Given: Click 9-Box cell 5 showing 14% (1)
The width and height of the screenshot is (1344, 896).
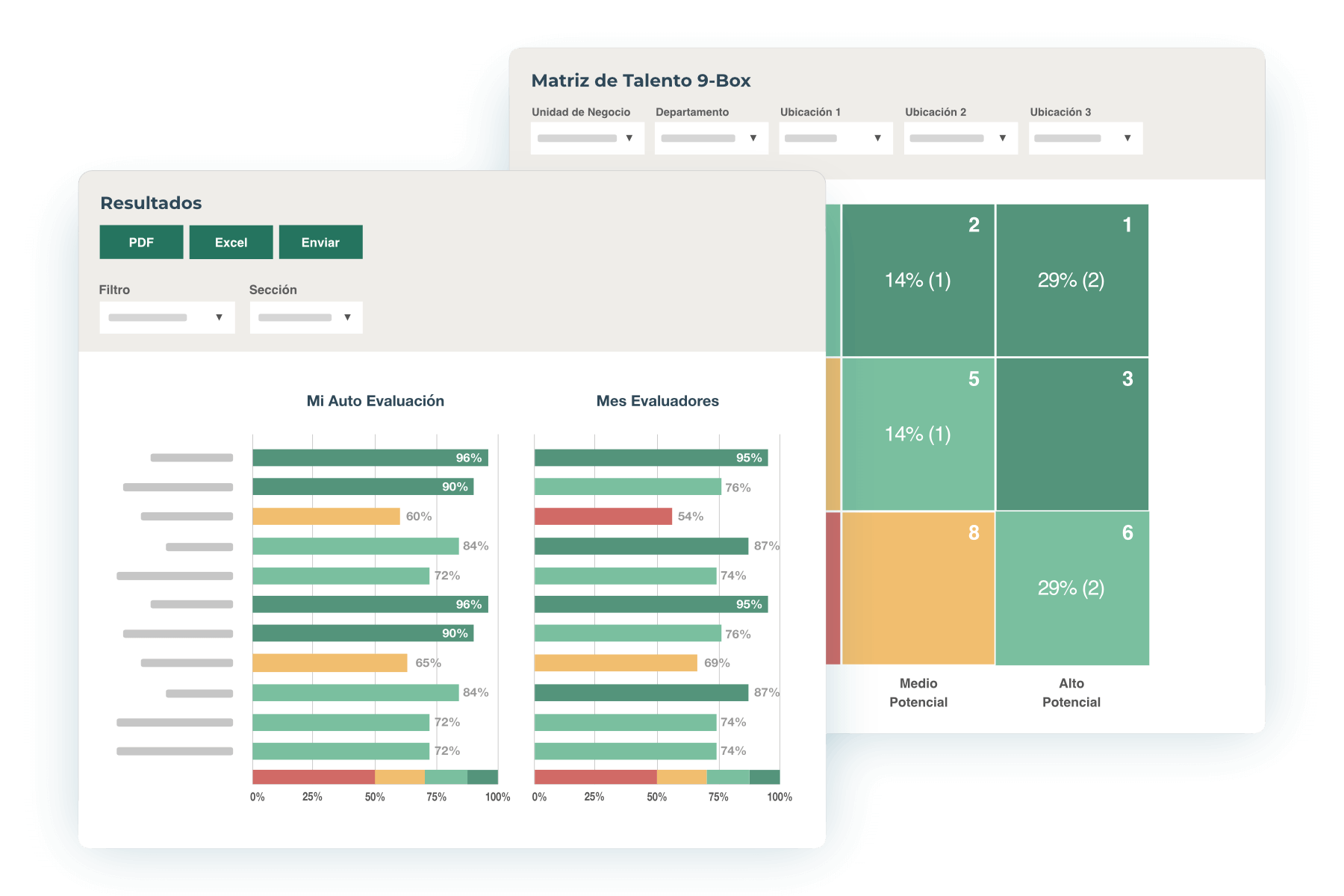Looking at the screenshot, I should click(918, 435).
